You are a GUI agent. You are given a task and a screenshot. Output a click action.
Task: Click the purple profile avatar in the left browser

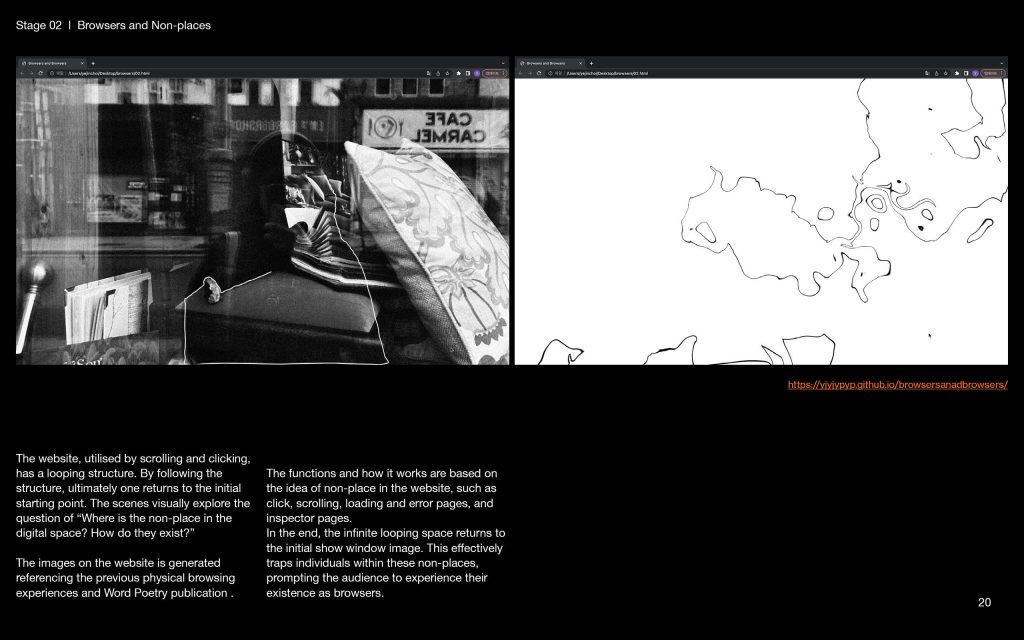point(477,73)
